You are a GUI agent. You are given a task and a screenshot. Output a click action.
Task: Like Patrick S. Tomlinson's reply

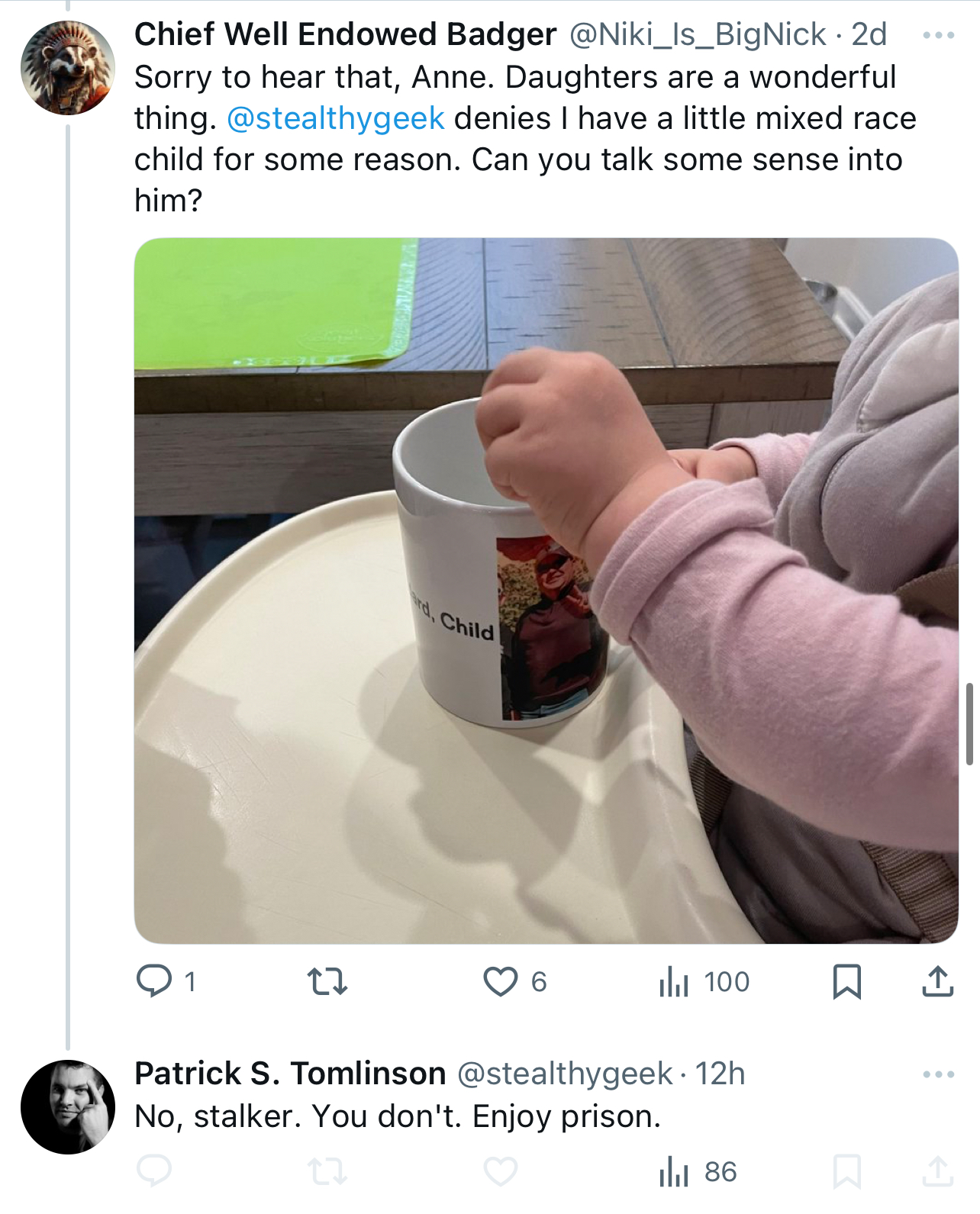tap(501, 1171)
